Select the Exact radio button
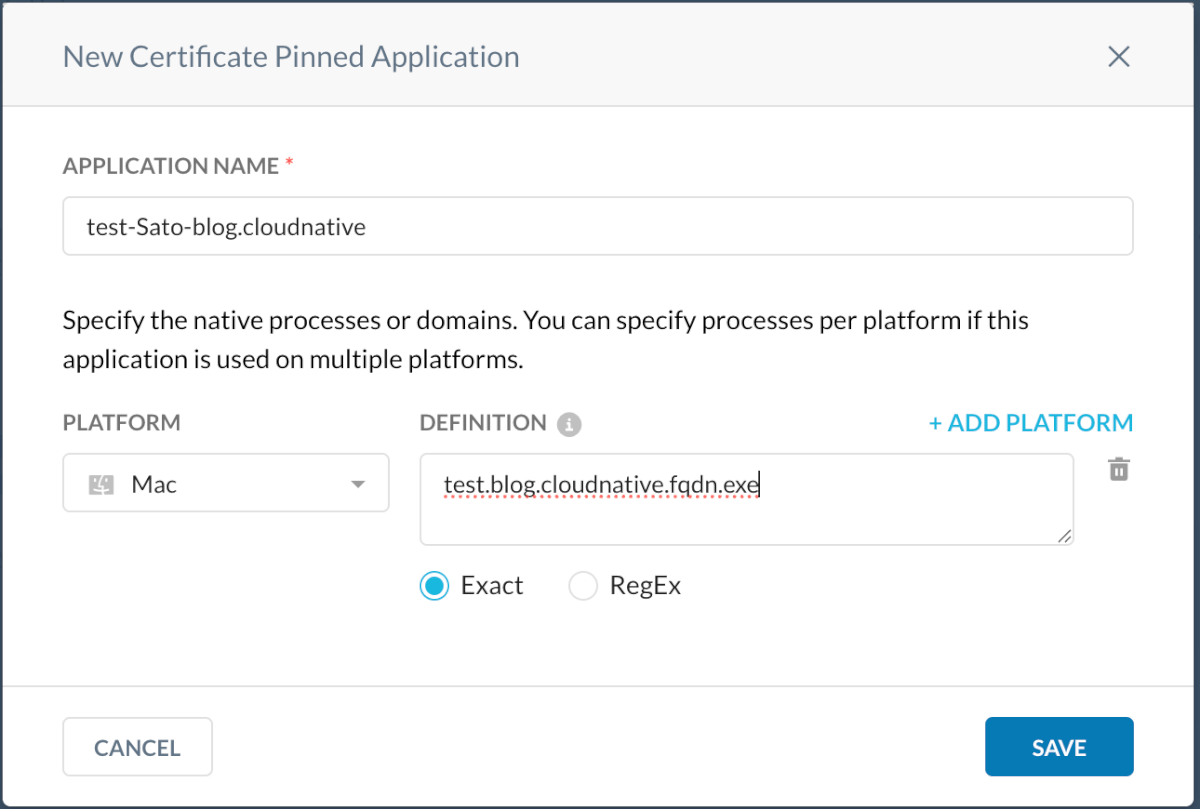The height and width of the screenshot is (809, 1200). (434, 586)
